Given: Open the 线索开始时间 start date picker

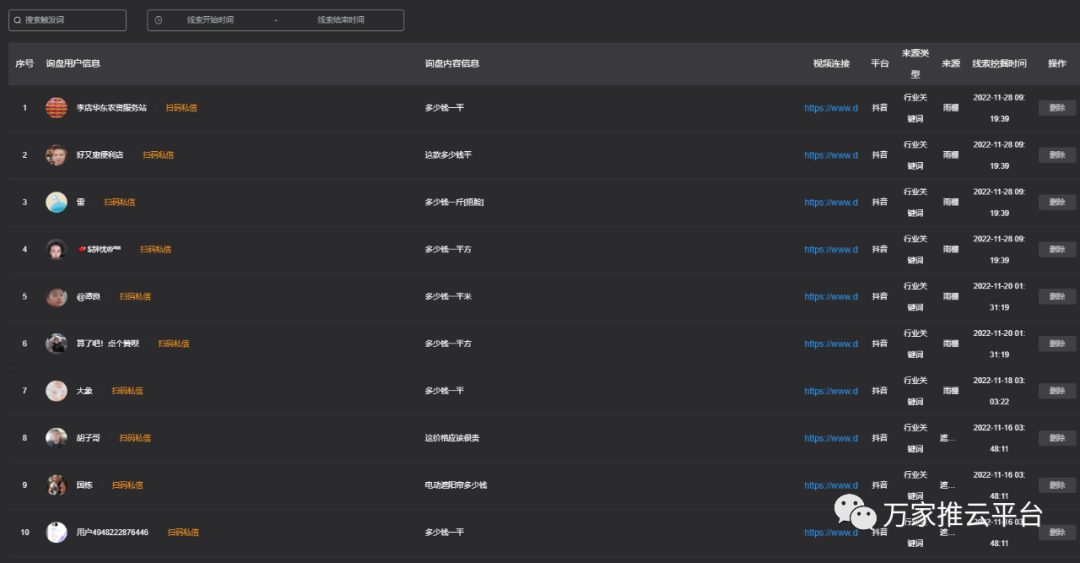Looking at the screenshot, I should 210,20.
